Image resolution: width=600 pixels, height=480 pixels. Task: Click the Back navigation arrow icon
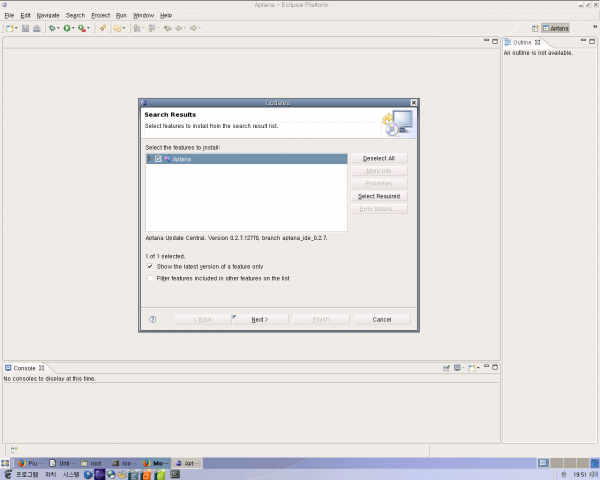(x=179, y=28)
